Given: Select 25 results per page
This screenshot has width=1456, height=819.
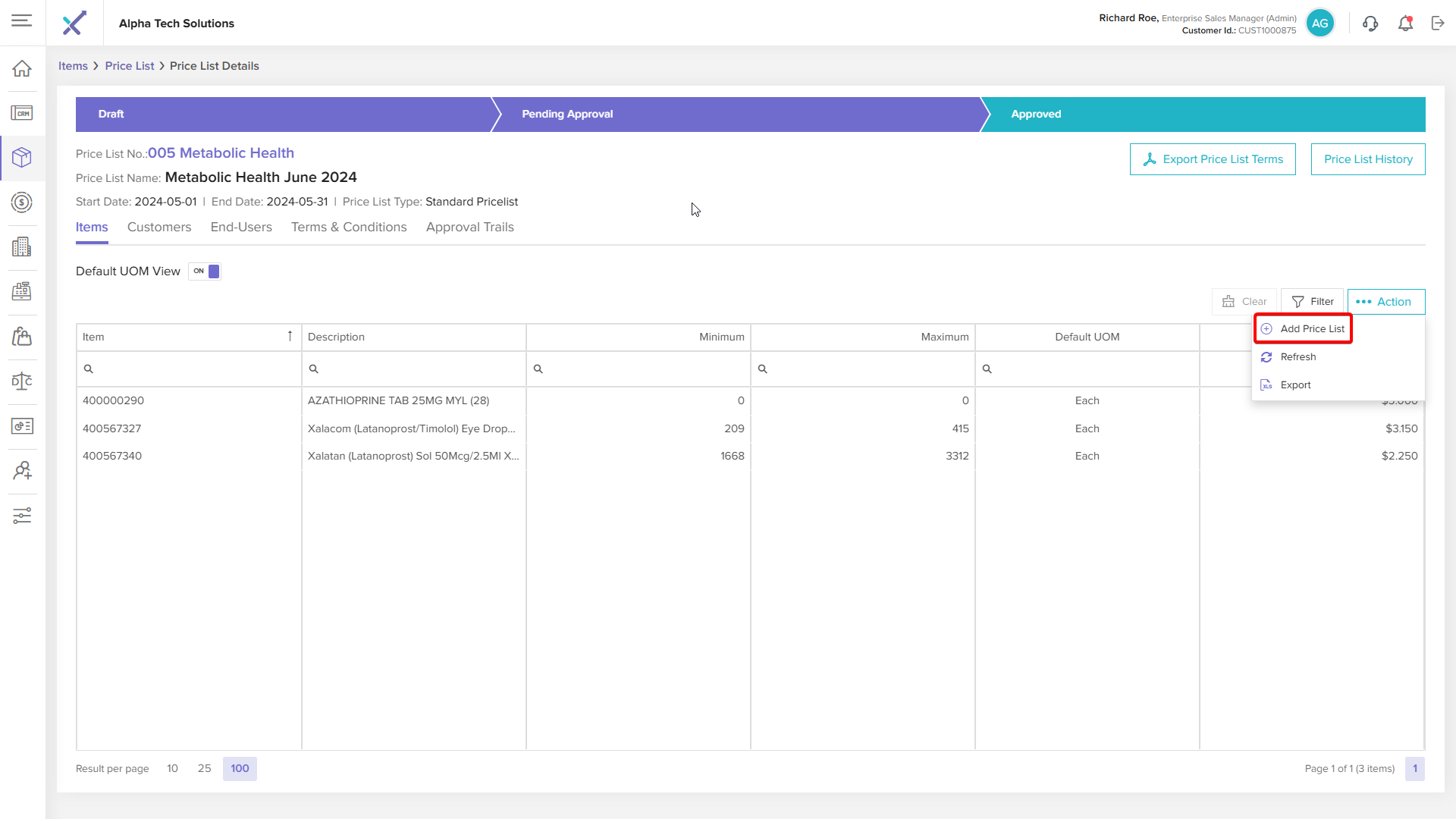Looking at the screenshot, I should [204, 768].
